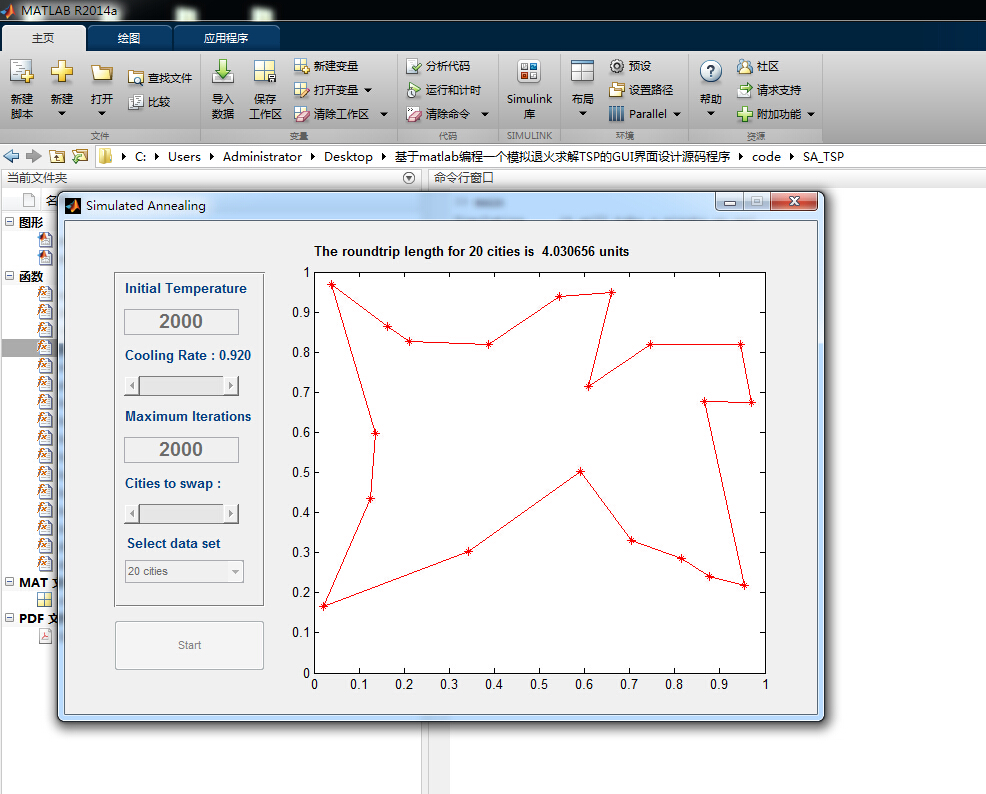This screenshot has width=986, height=794.
Task: Click Desktop in the path breadcrumb
Action: click(x=348, y=157)
